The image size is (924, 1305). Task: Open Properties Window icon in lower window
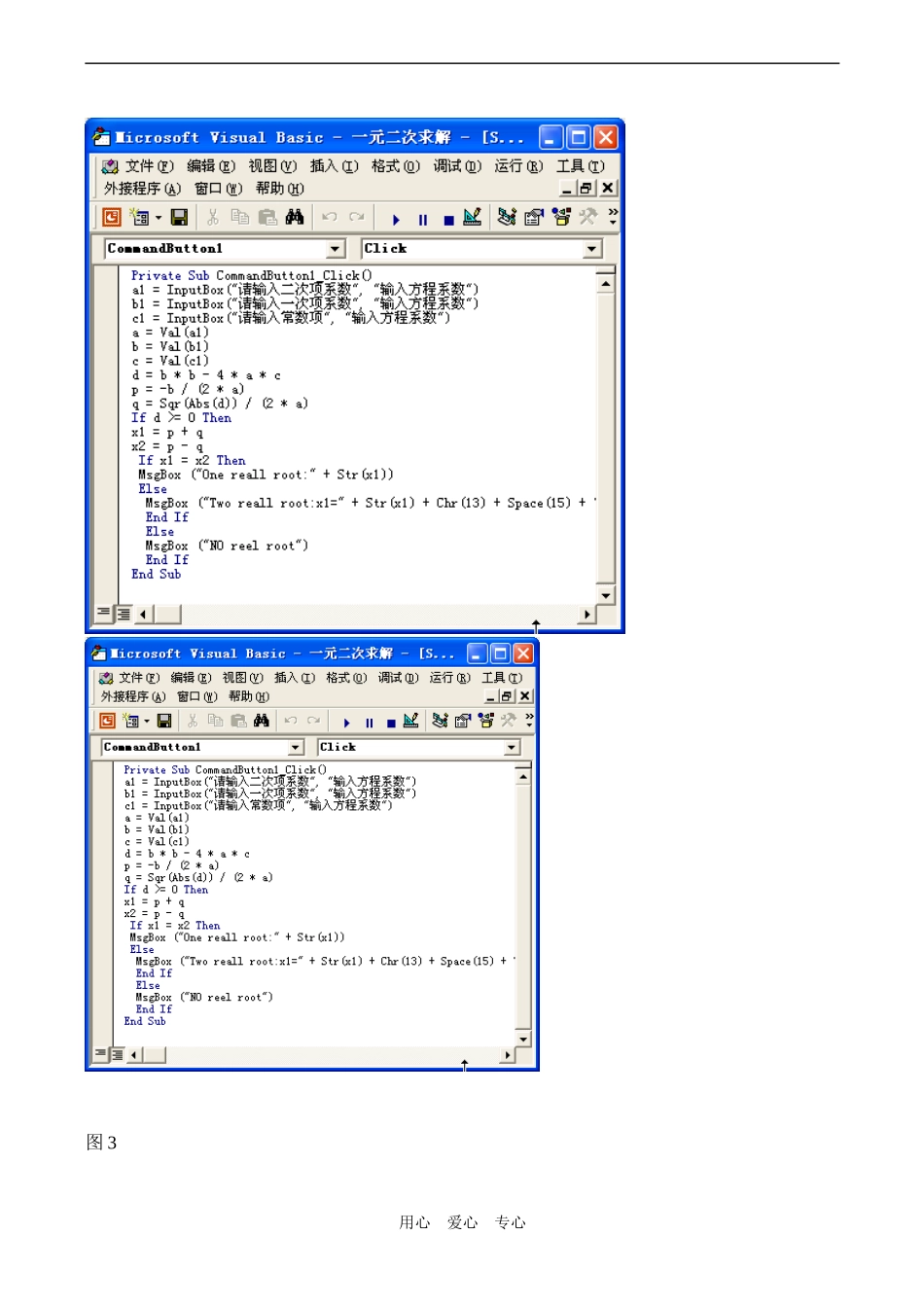[x=463, y=721]
